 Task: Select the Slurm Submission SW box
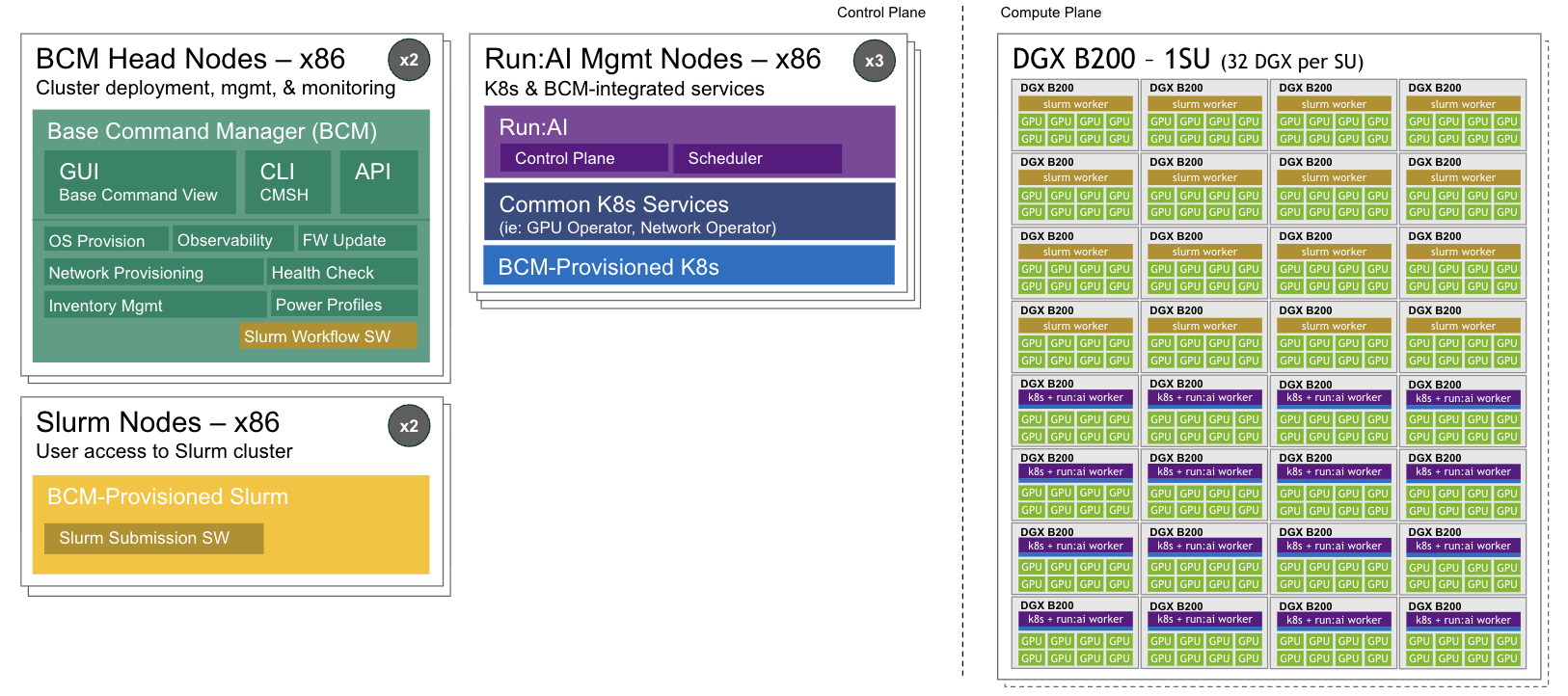[x=153, y=538]
